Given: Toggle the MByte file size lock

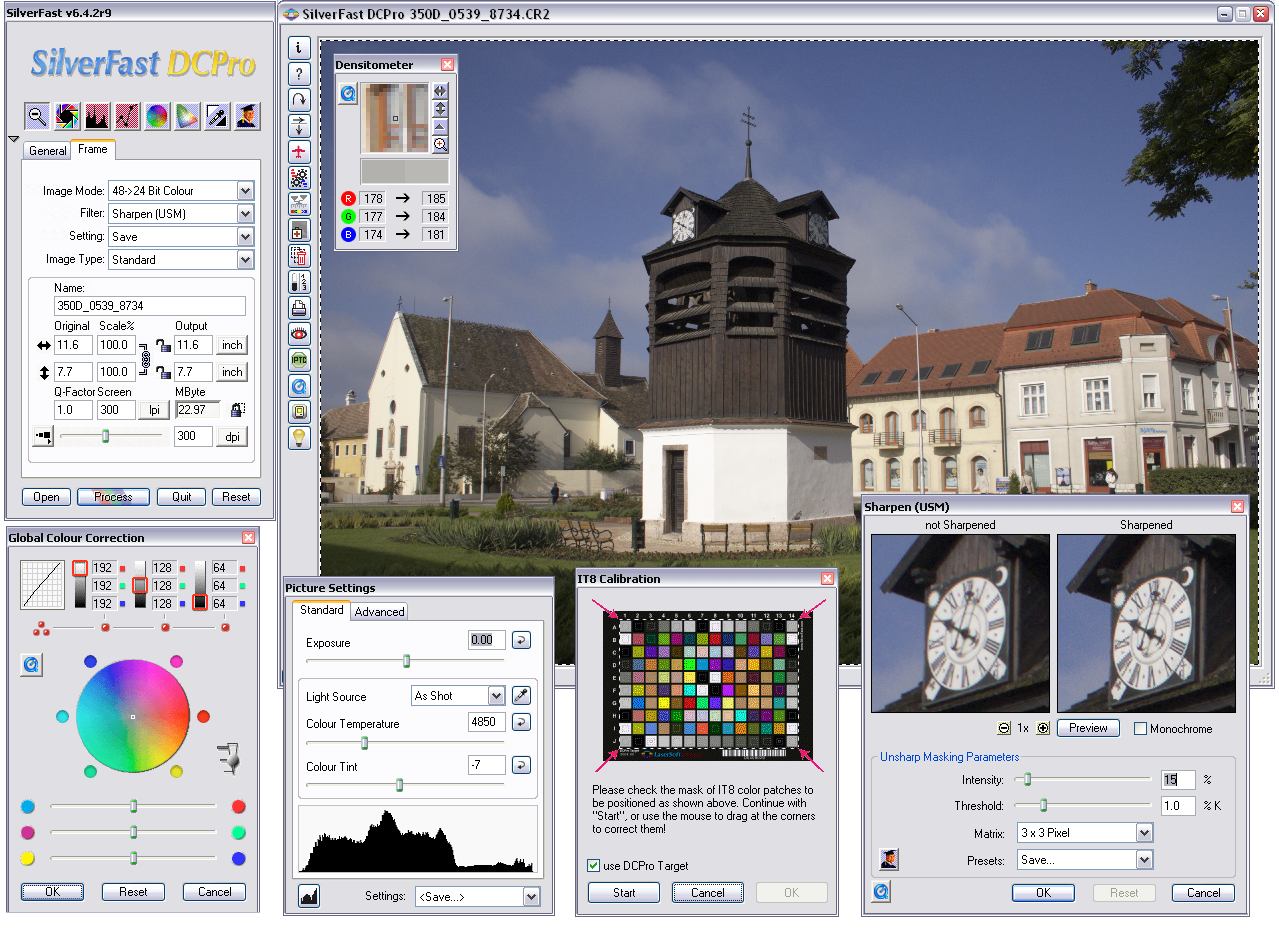Looking at the screenshot, I should (237, 410).
